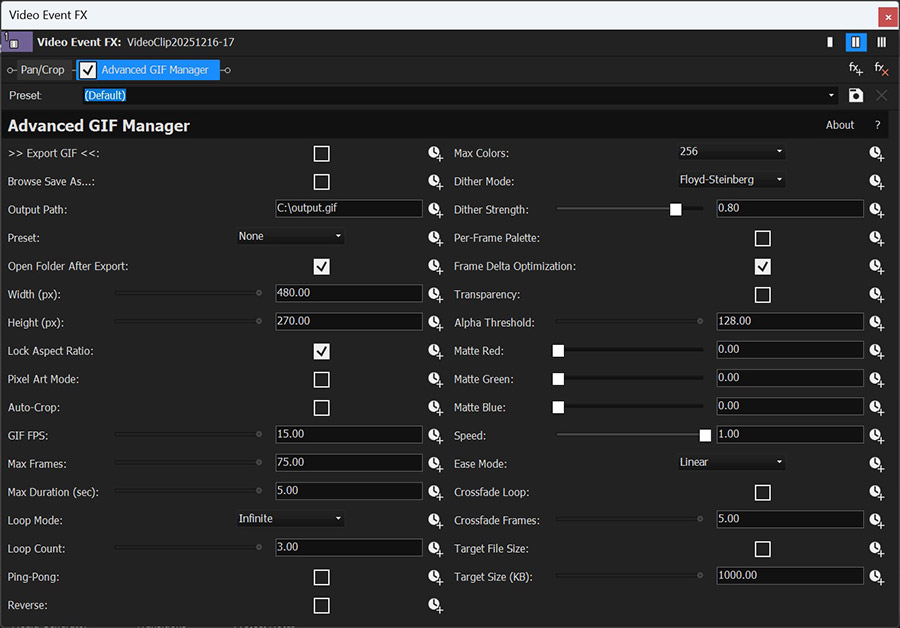Click the About link
900x628 pixels.
(x=840, y=124)
